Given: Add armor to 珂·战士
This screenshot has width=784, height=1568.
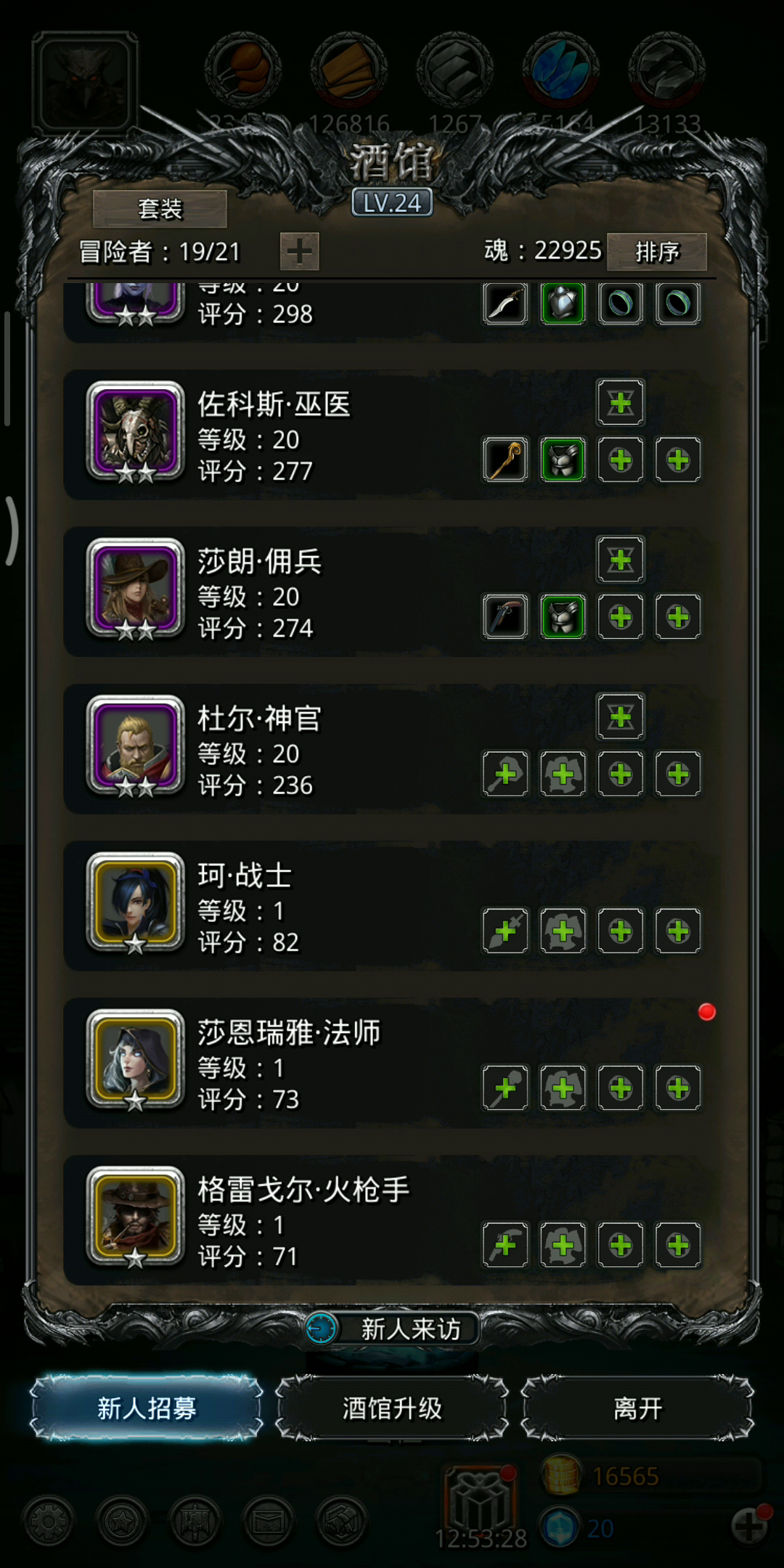Looking at the screenshot, I should coord(563,931).
